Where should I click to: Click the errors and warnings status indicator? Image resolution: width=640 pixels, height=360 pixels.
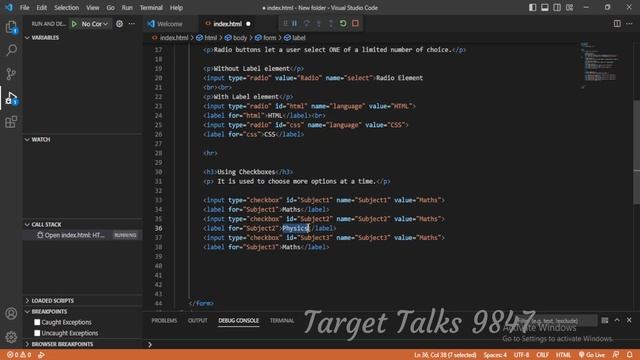(x=19, y=355)
